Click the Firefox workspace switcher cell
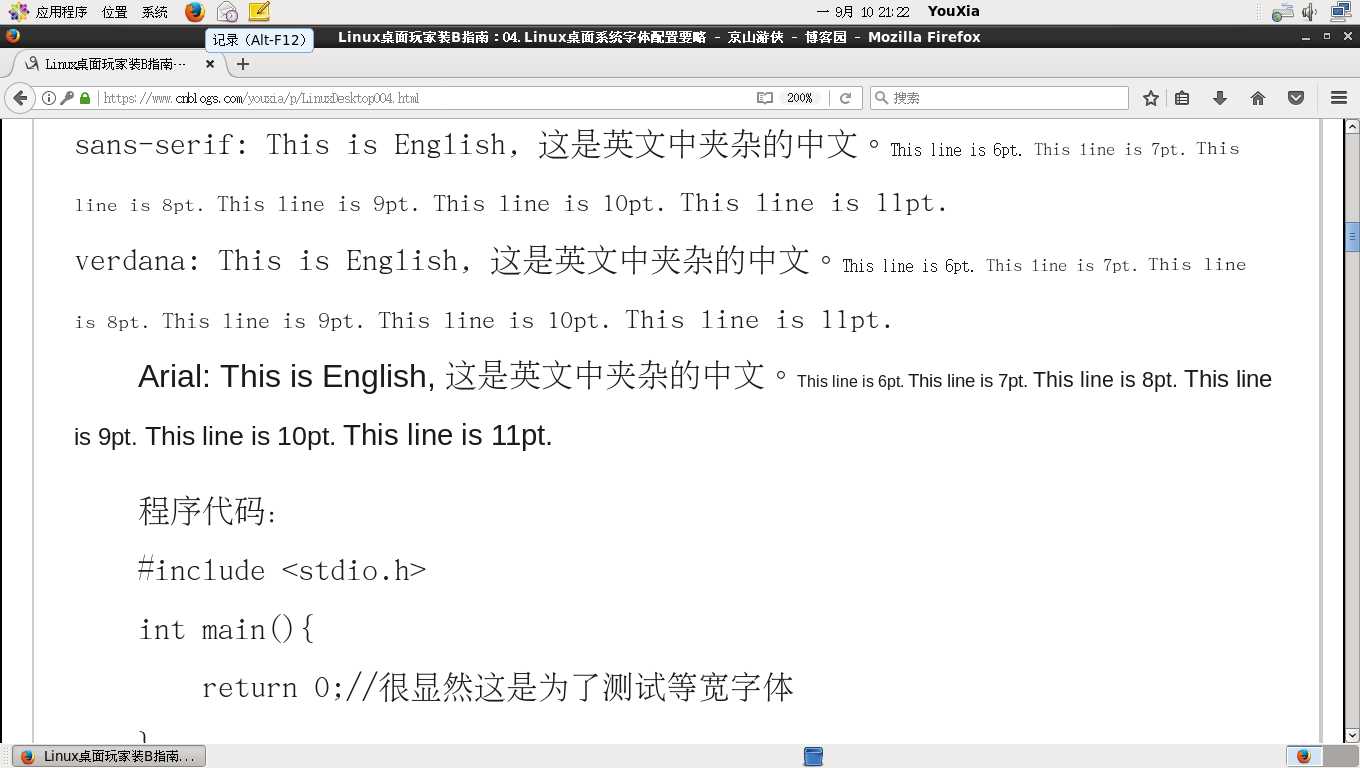The height and width of the screenshot is (768, 1360). [x=1304, y=757]
